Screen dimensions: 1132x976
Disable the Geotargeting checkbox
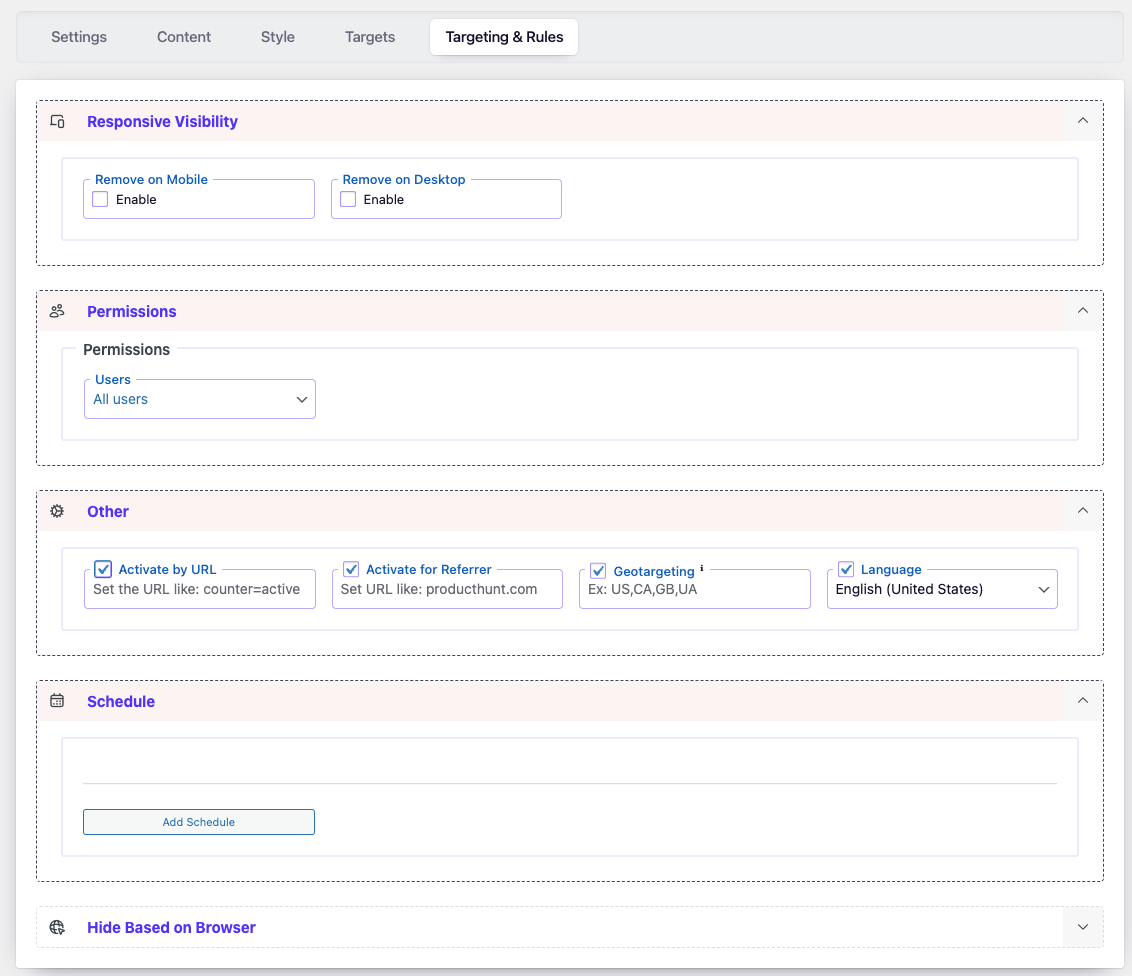[598, 571]
